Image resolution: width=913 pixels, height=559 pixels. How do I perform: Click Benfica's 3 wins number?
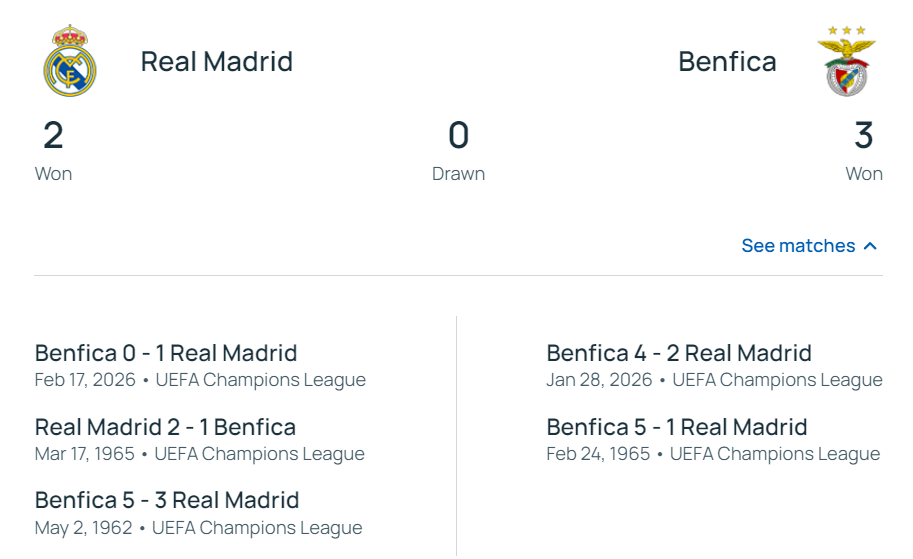click(864, 135)
